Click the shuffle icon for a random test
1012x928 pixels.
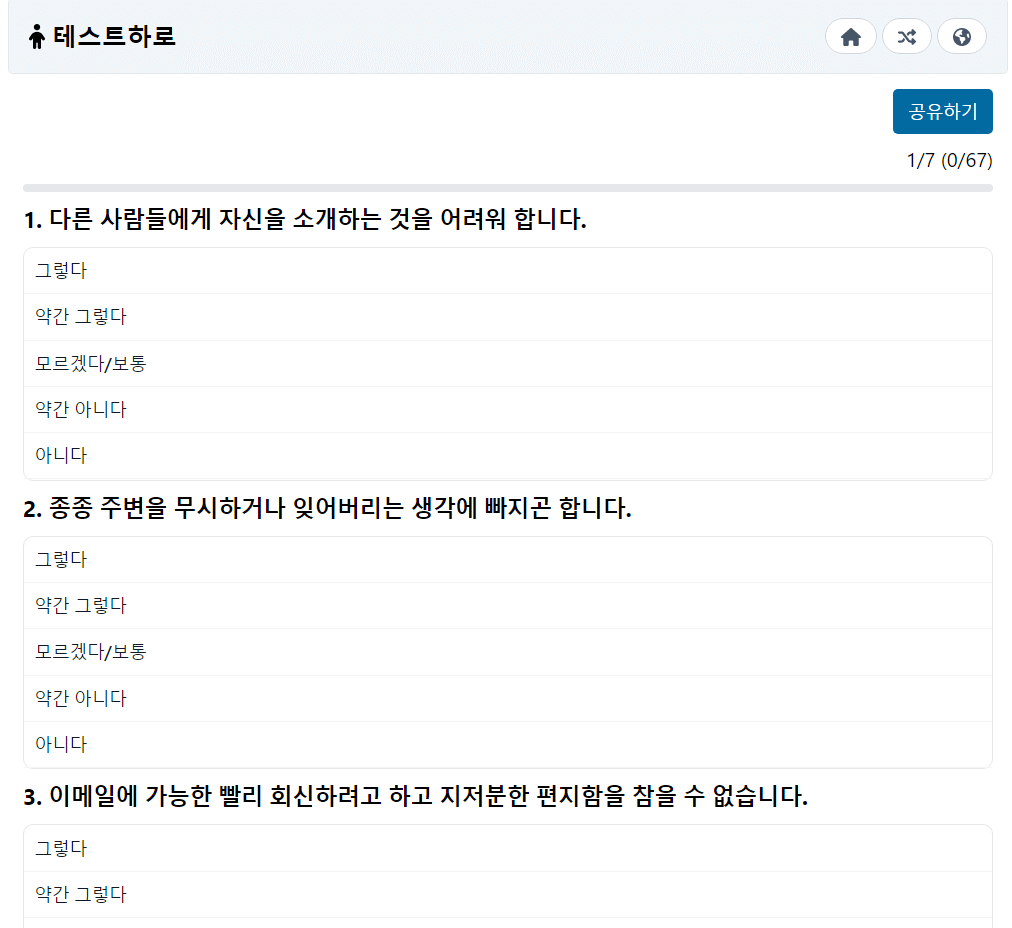(x=907, y=36)
